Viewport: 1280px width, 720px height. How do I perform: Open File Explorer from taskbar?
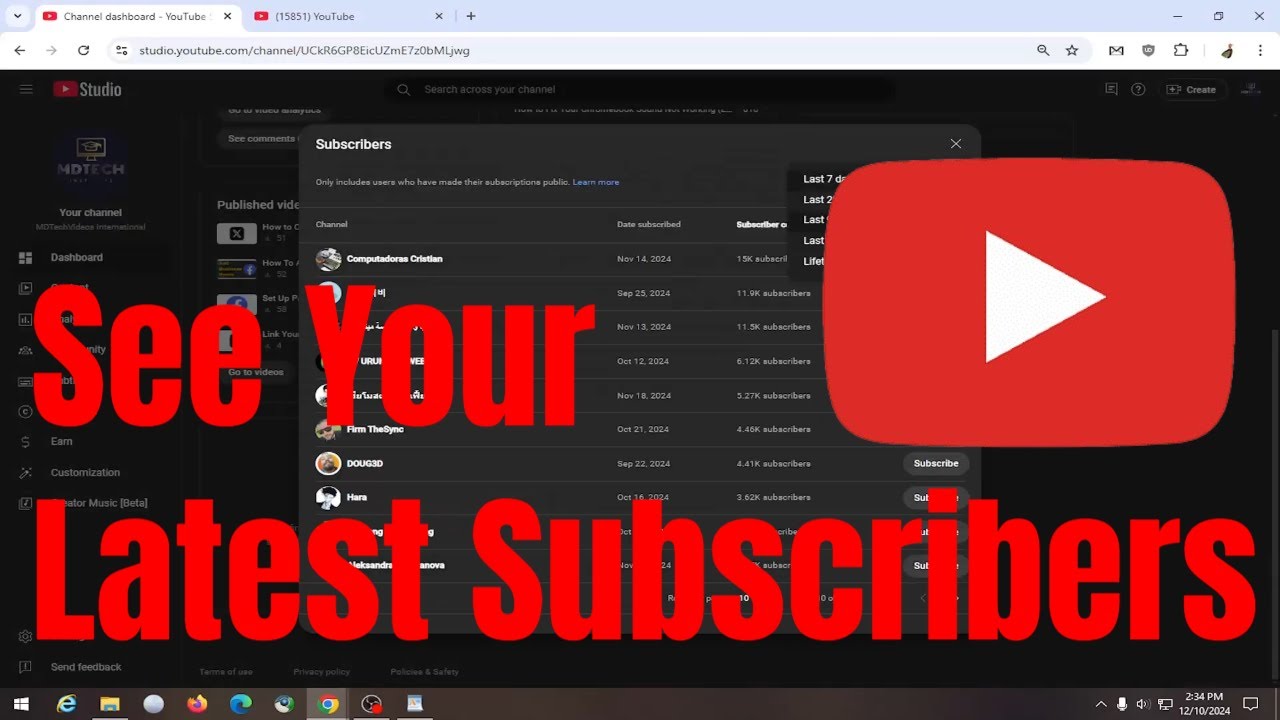tap(109, 704)
